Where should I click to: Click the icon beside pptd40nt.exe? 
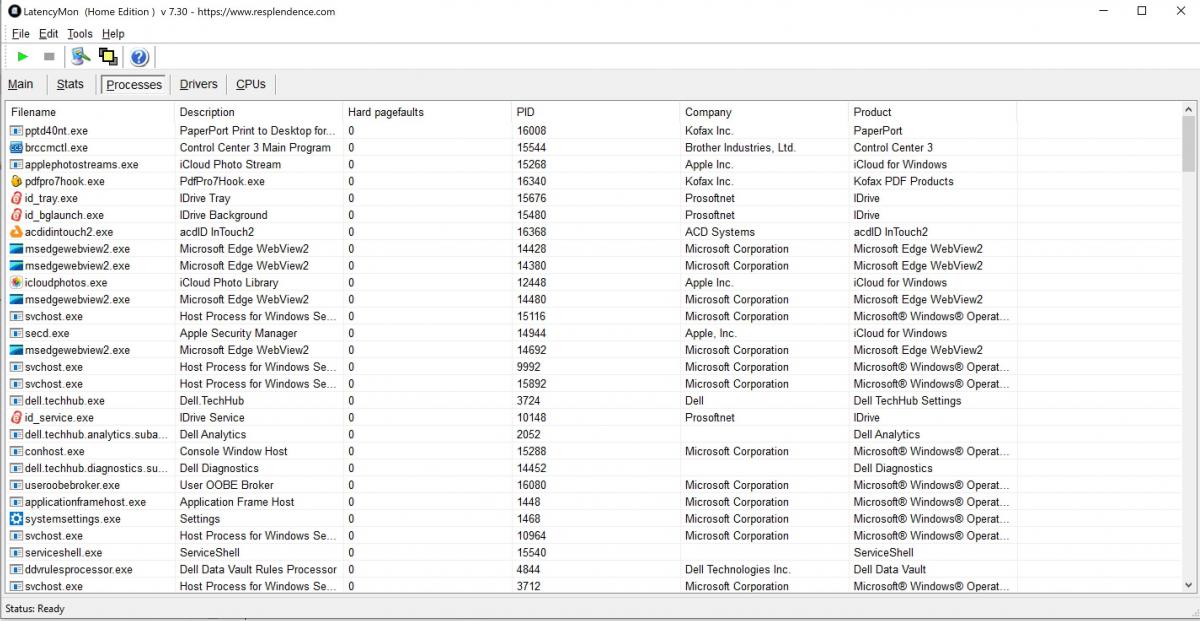pyautogui.click(x=16, y=131)
